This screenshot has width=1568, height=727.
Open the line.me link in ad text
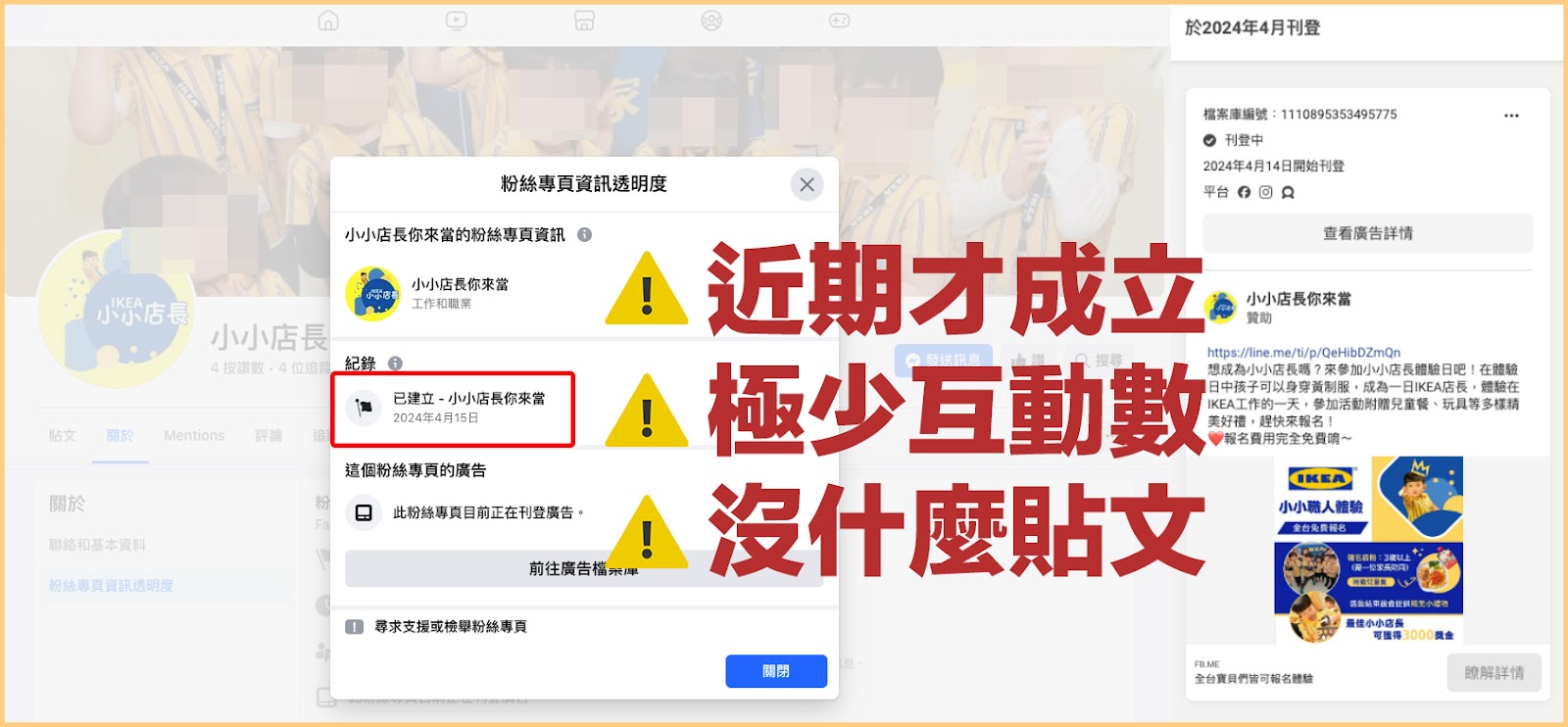click(x=1303, y=353)
